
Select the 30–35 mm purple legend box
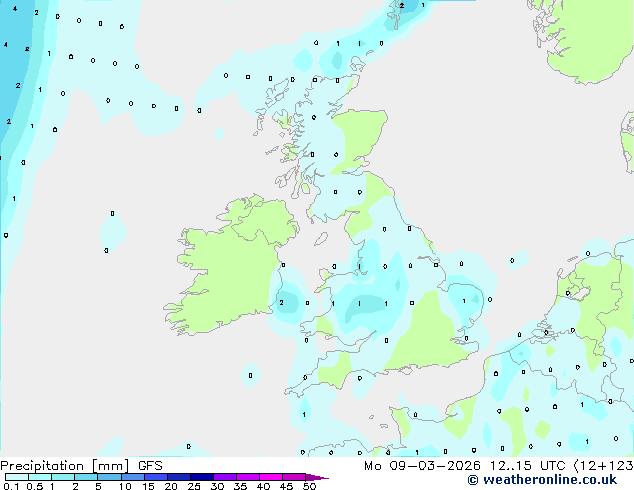coord(225,477)
